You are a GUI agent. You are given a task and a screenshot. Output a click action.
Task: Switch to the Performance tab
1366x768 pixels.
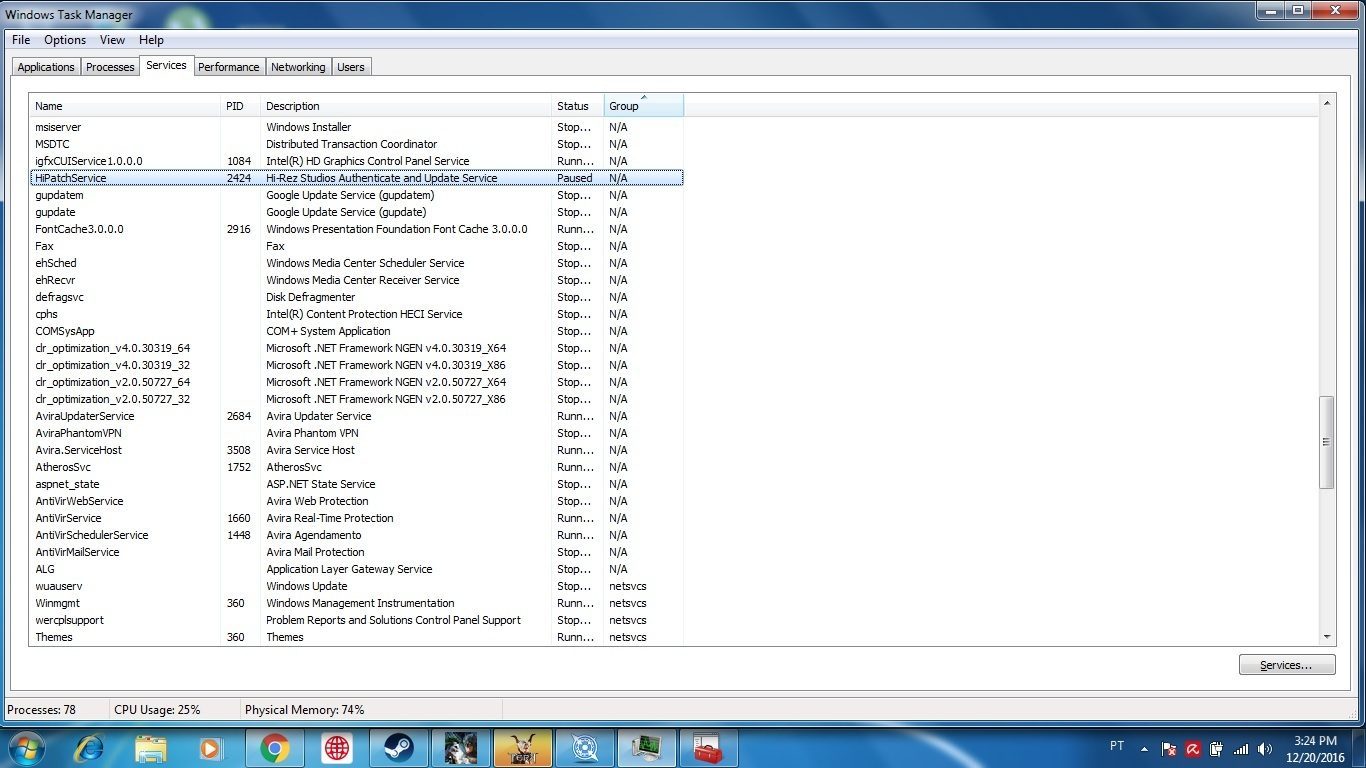click(228, 67)
